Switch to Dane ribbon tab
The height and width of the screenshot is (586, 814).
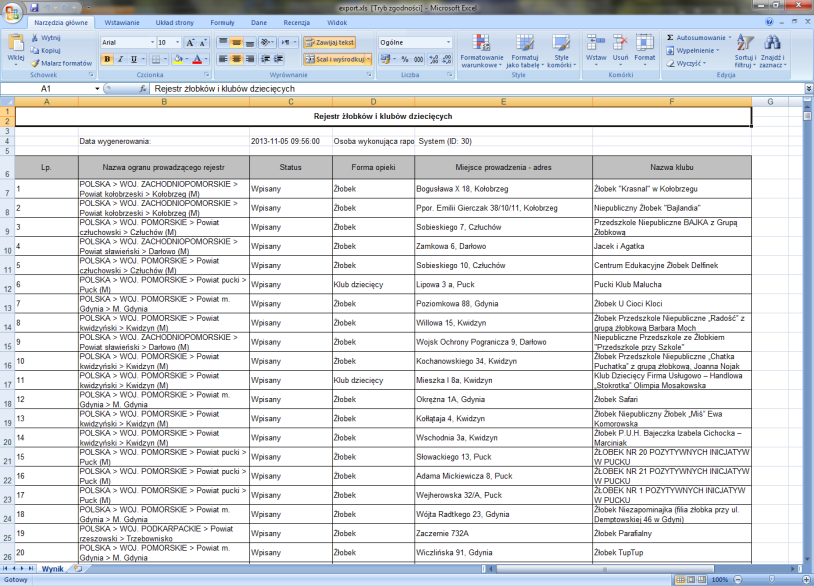pyautogui.click(x=259, y=23)
